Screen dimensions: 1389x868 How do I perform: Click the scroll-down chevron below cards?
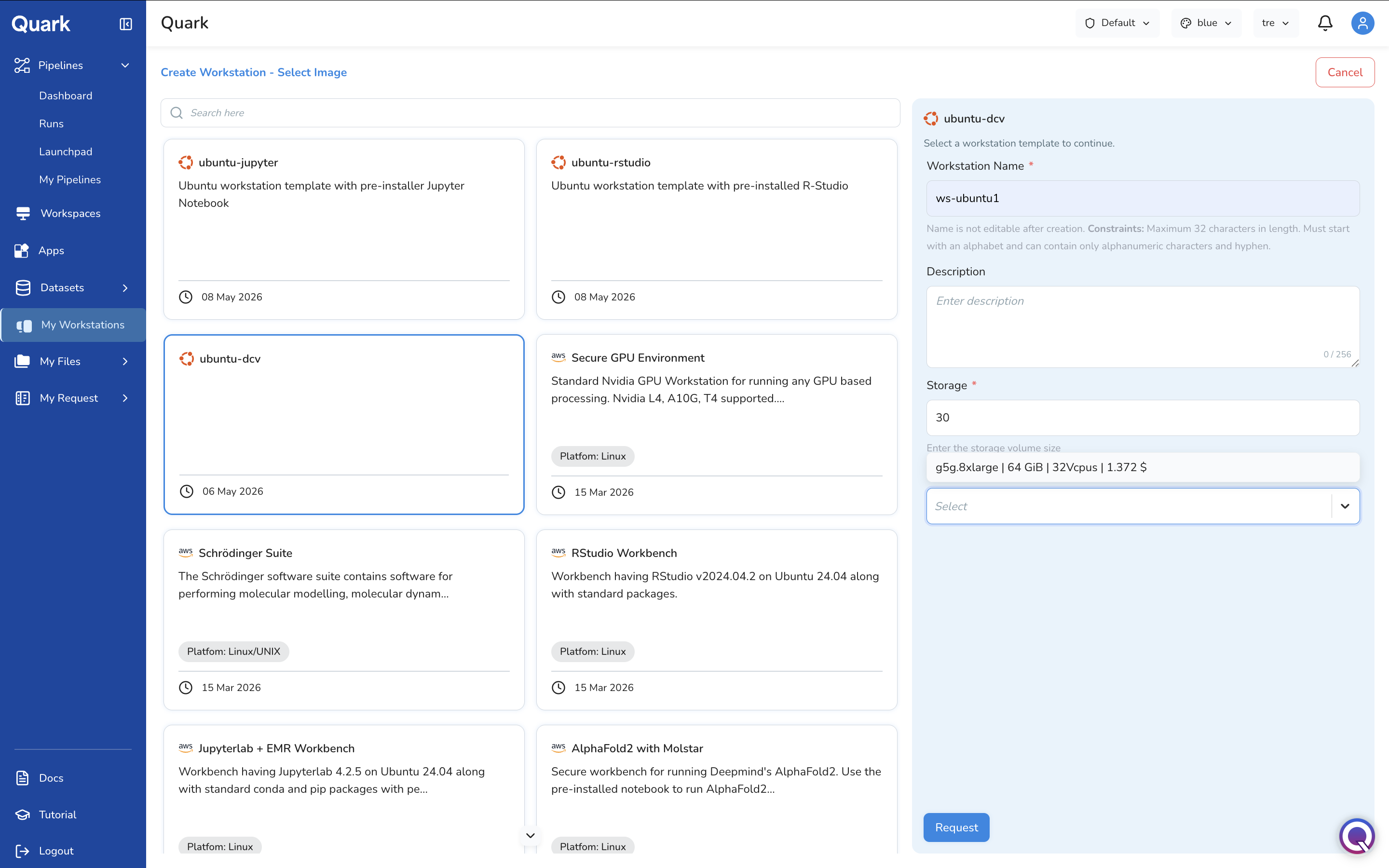click(x=531, y=835)
